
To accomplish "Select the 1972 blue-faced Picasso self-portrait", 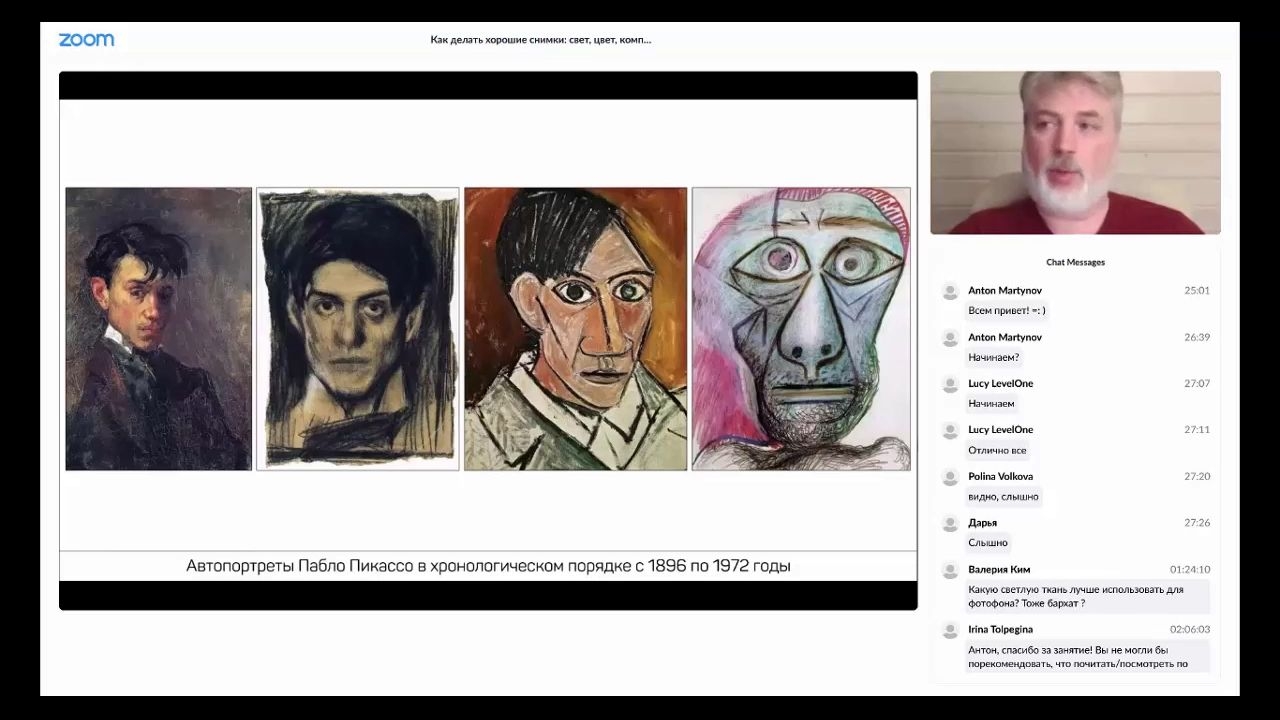I will 801,329.
